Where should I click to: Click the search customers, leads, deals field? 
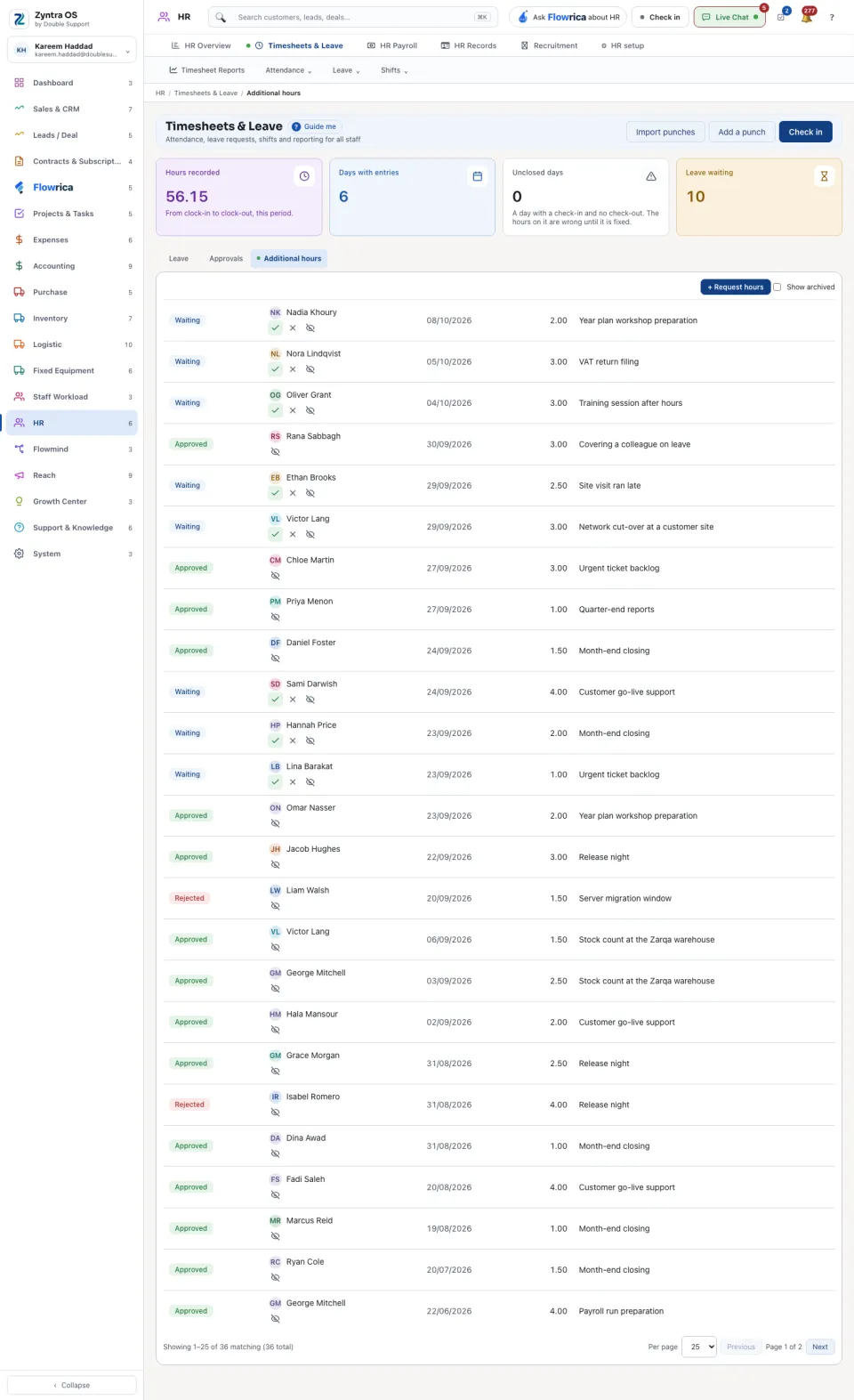point(352,17)
